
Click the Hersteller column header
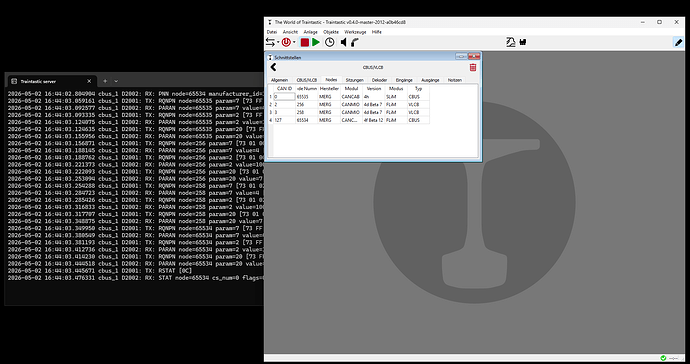coord(329,88)
